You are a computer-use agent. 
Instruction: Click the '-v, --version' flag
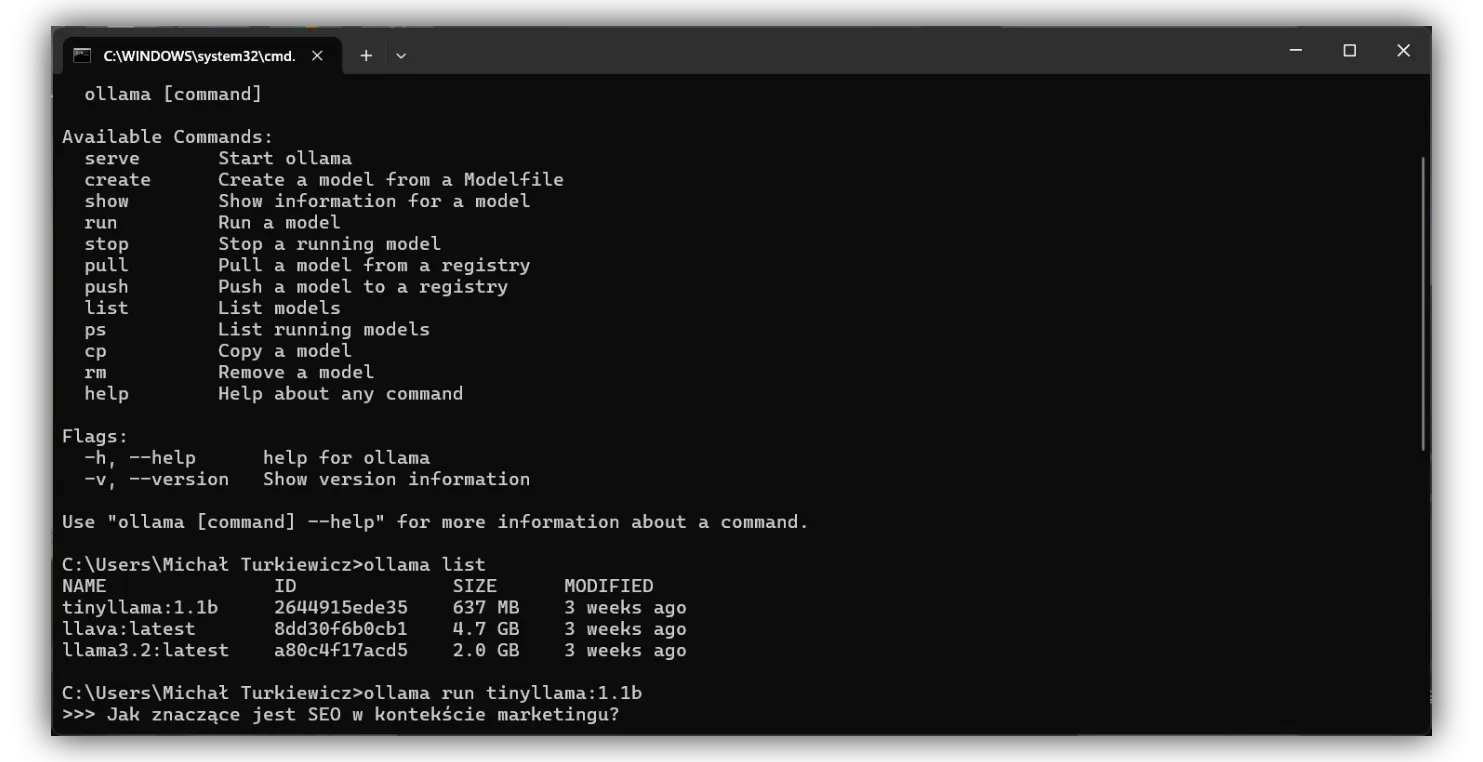(157, 479)
